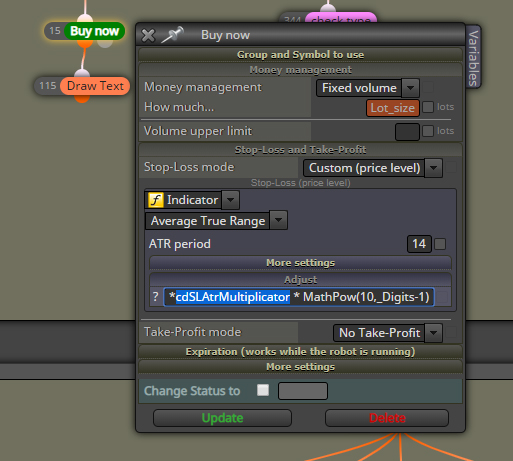The height and width of the screenshot is (461, 513).
Task: Toggle checkbox beside Stop-Loss mode dropdown
Action: click(451, 167)
